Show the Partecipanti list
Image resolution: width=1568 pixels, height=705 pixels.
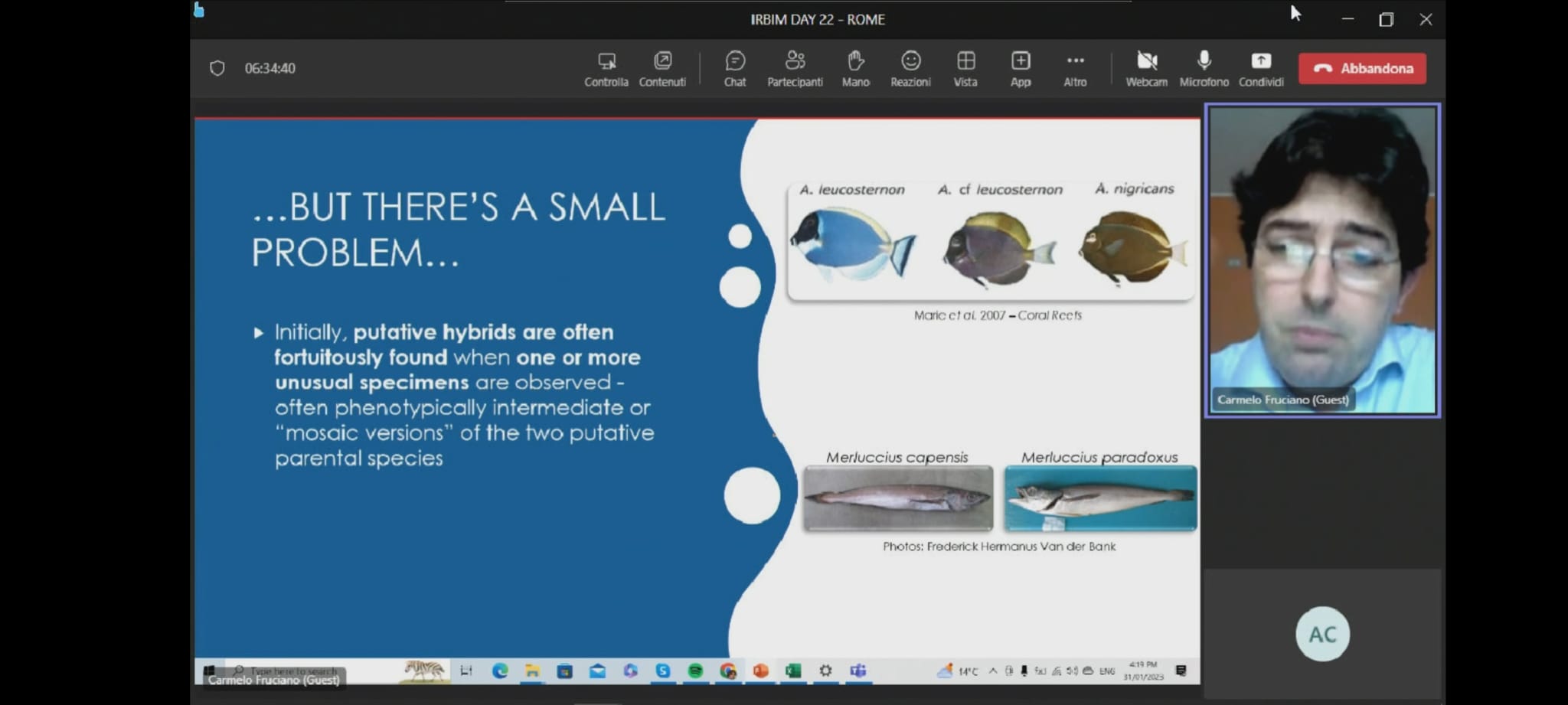795,69
